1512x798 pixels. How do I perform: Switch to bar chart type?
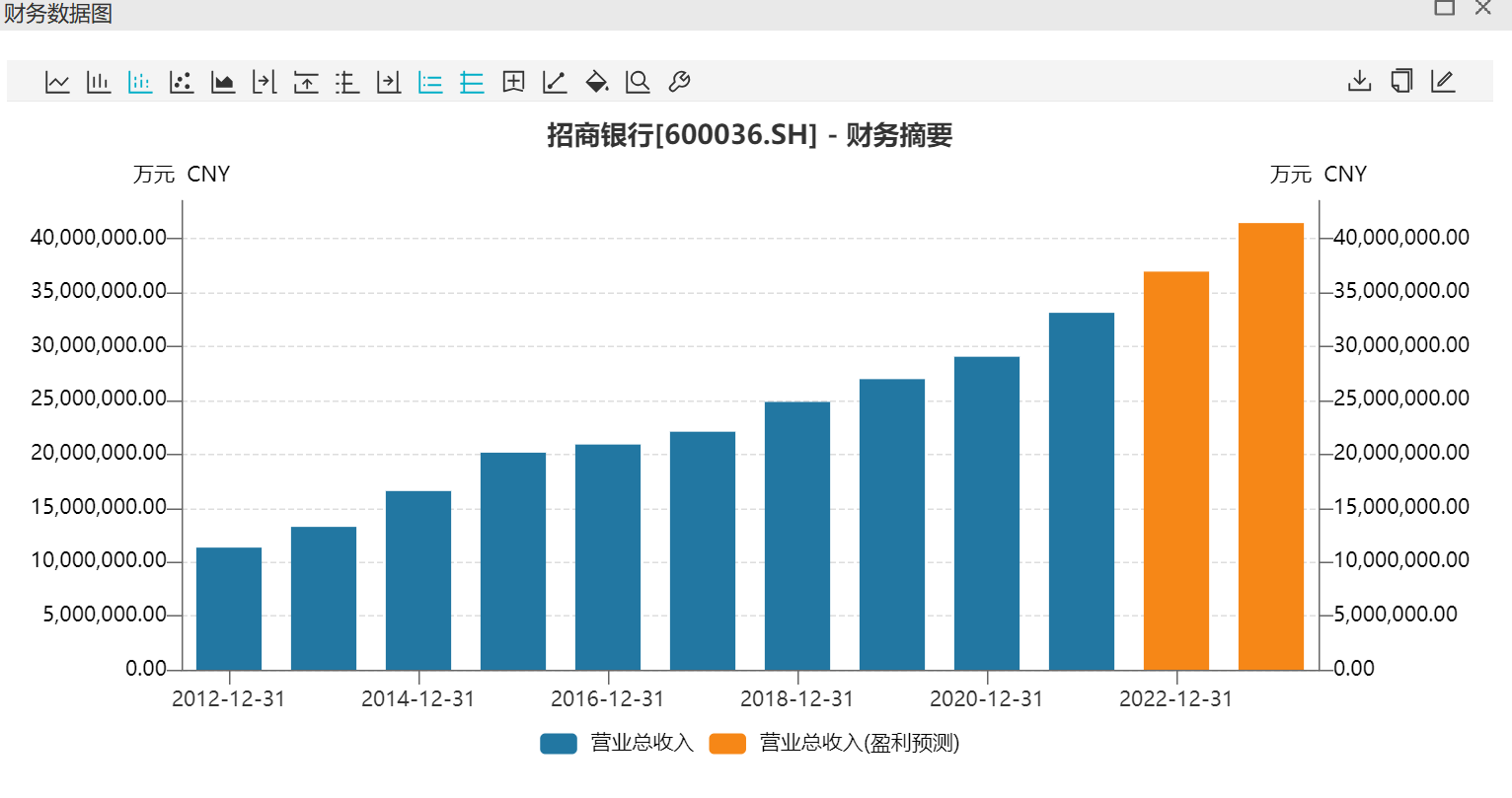pyautogui.click(x=99, y=82)
